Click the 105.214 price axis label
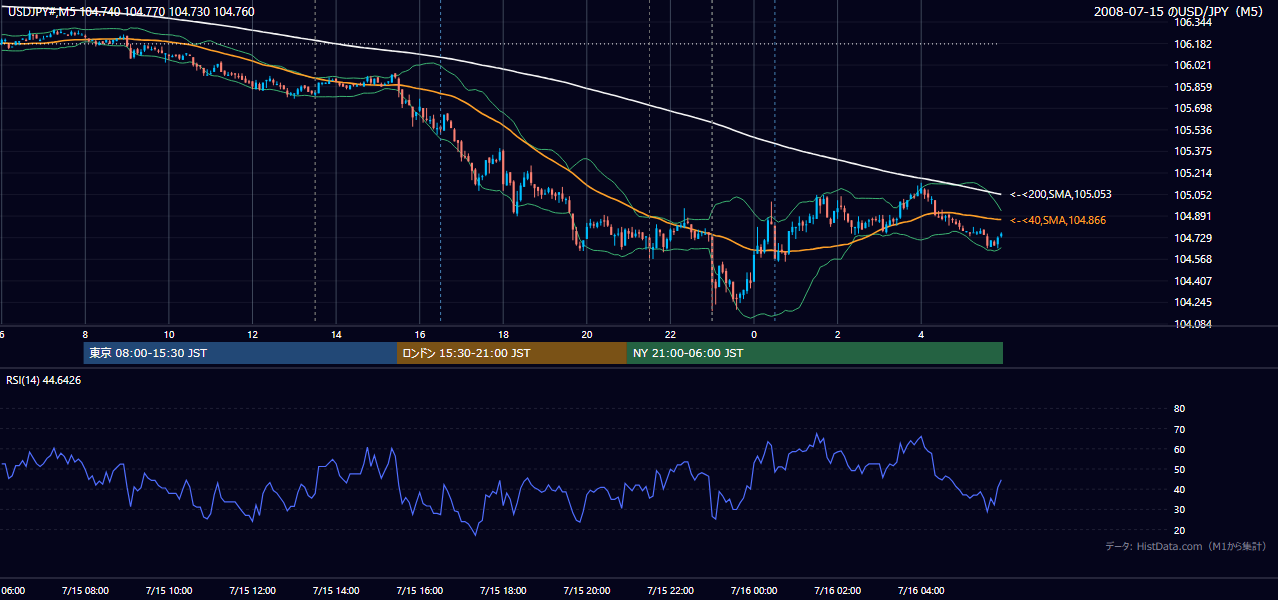This screenshot has width=1278, height=600. point(1192,173)
